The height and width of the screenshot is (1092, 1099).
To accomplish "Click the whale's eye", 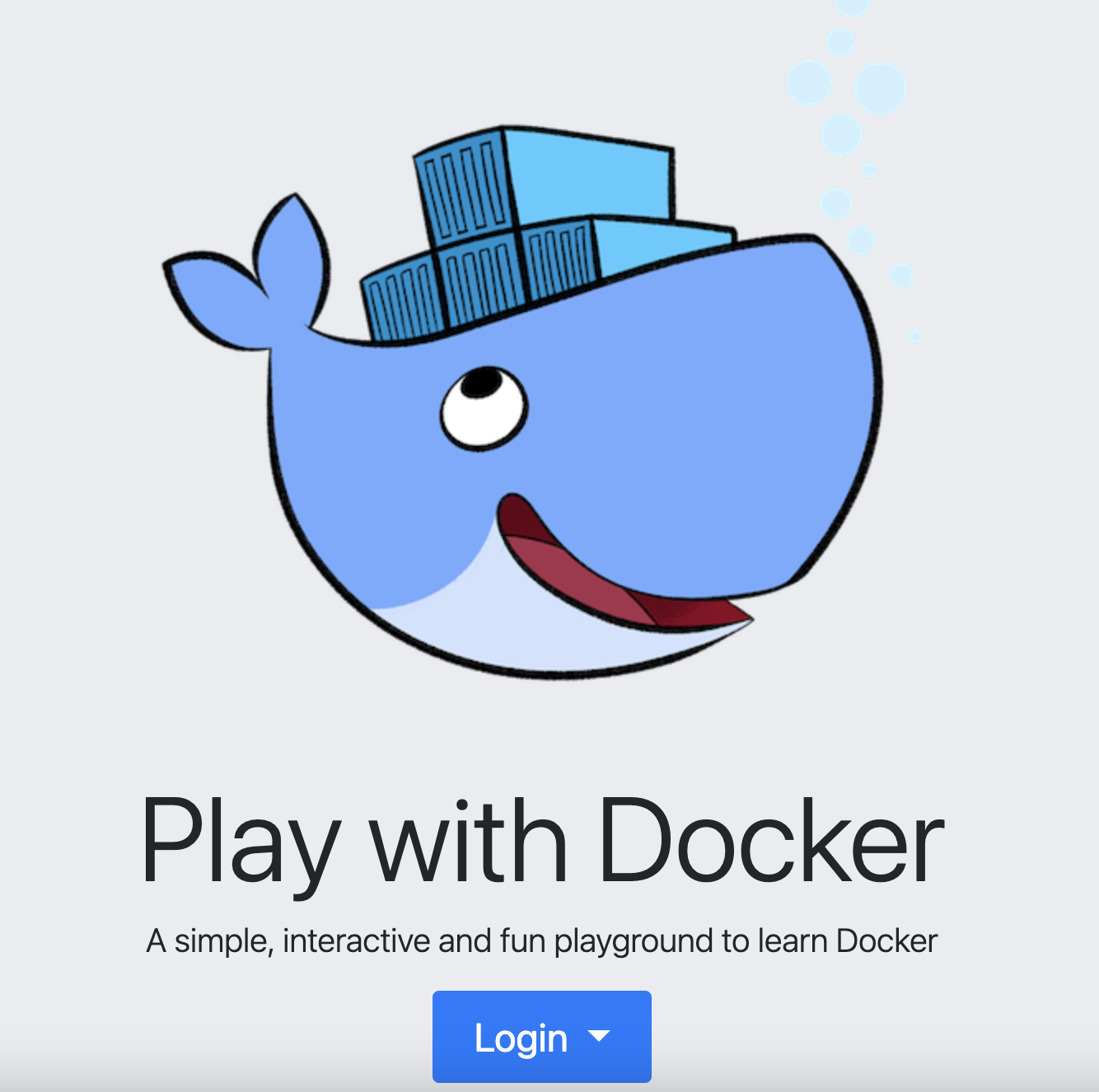I will coord(482,408).
